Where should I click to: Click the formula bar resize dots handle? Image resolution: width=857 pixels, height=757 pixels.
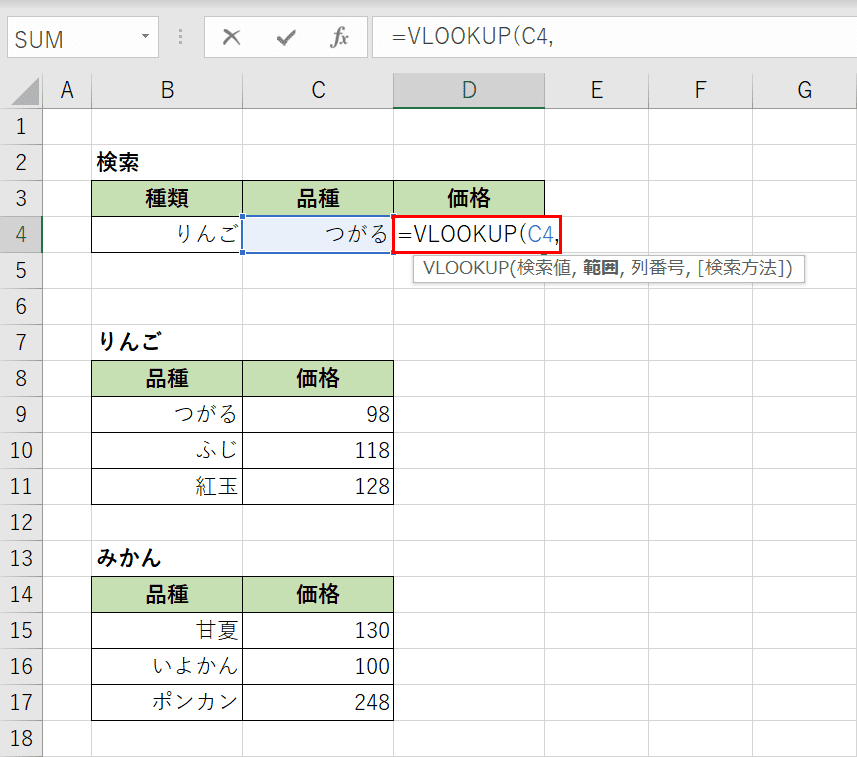(x=180, y=37)
